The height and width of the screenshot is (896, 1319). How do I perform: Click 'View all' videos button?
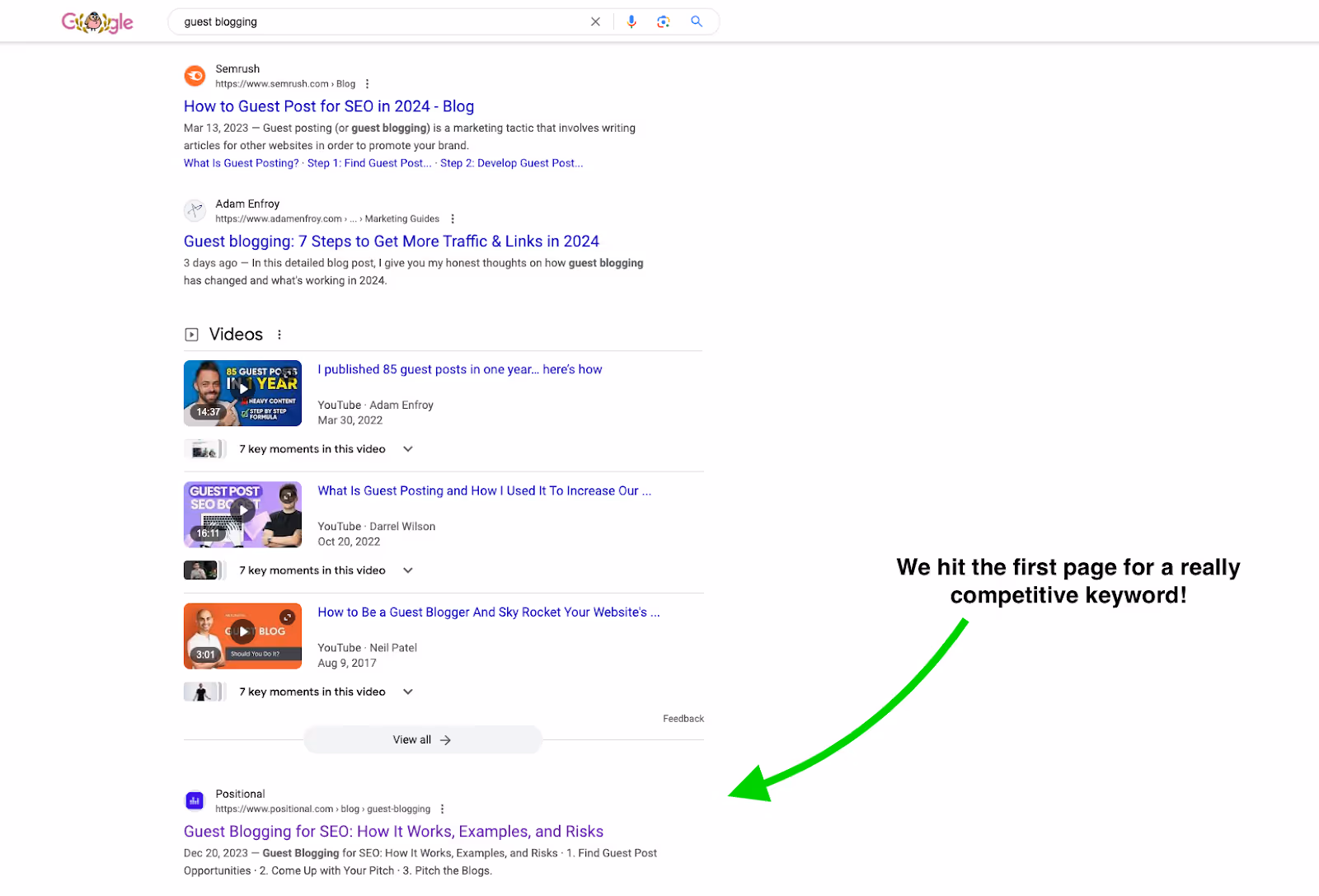(423, 739)
